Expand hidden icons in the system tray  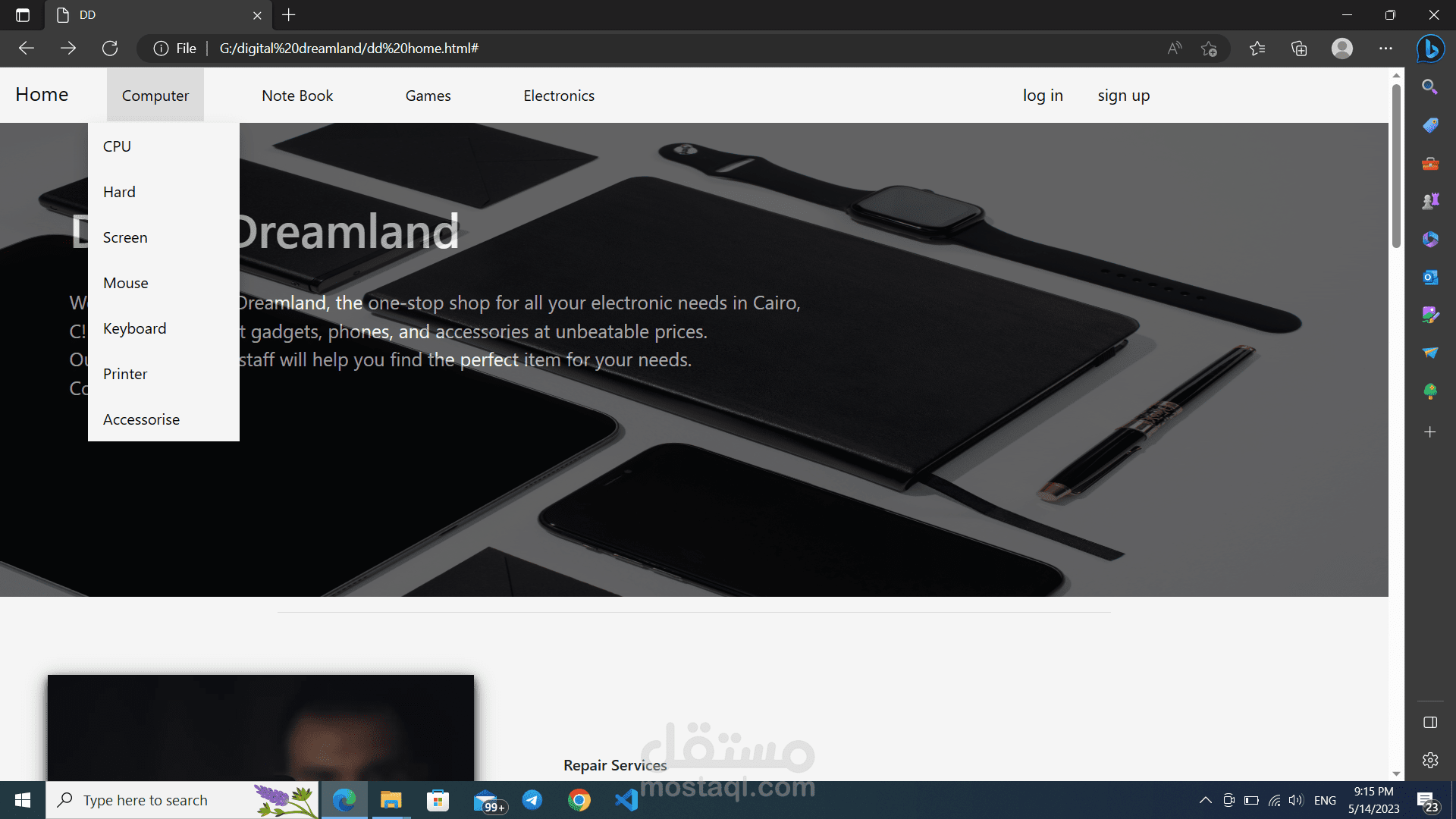click(1206, 799)
